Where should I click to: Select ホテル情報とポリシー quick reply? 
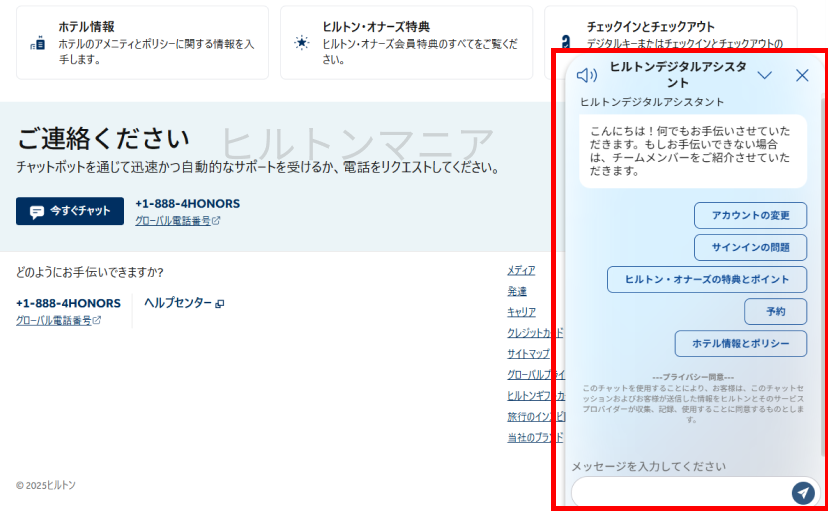(740, 344)
